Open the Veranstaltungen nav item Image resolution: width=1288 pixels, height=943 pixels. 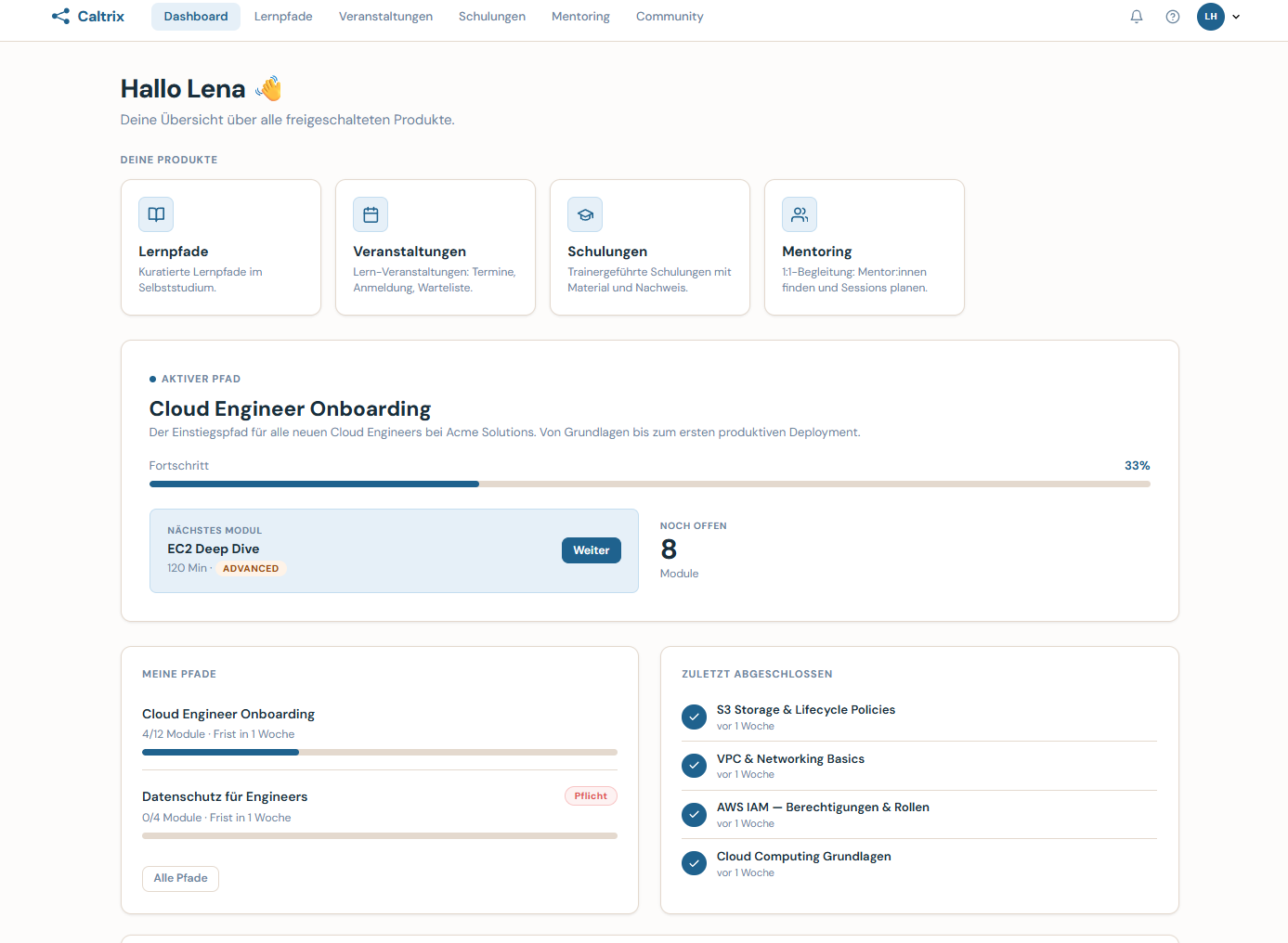(385, 17)
